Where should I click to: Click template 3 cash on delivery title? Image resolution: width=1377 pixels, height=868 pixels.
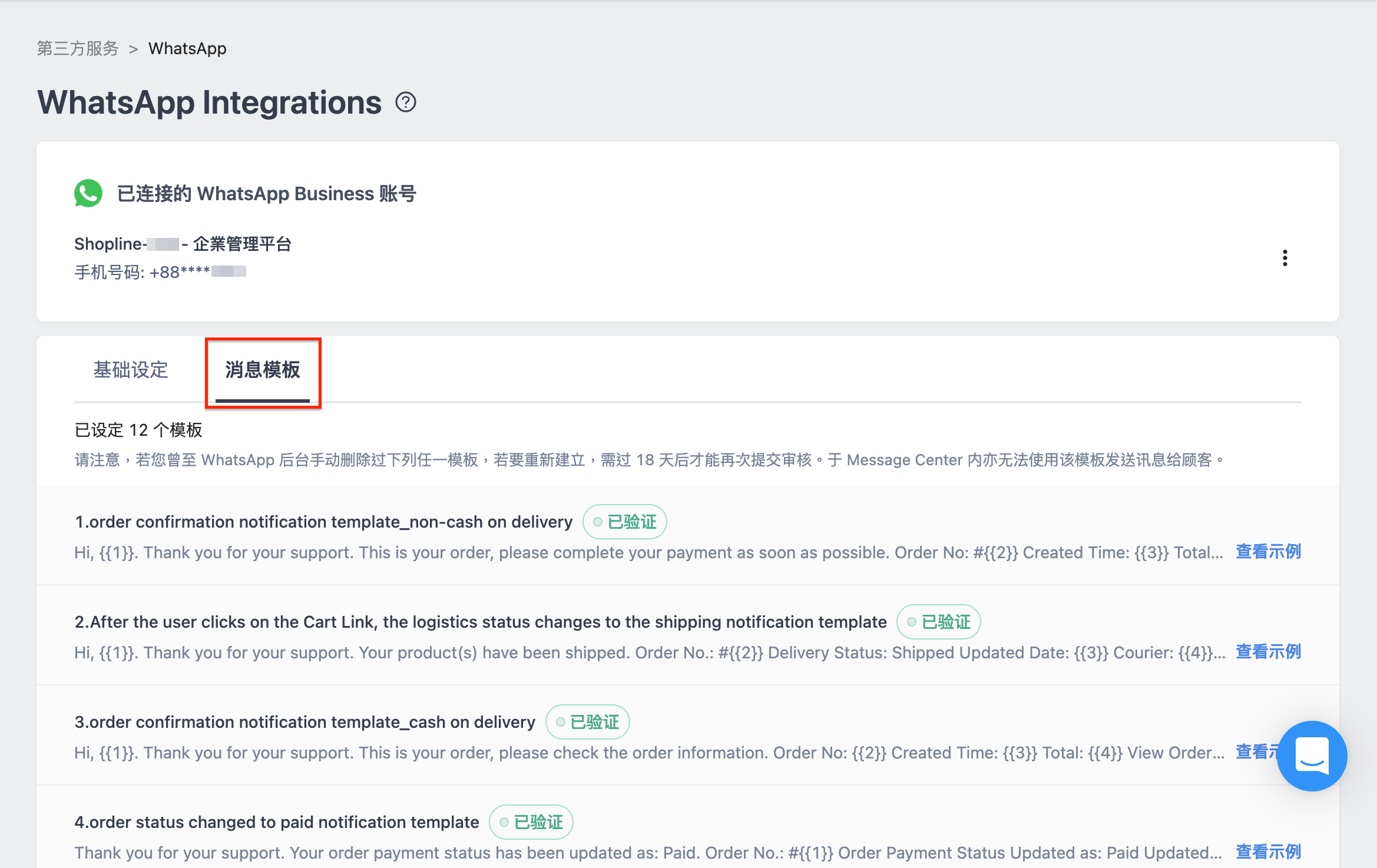tap(305, 722)
